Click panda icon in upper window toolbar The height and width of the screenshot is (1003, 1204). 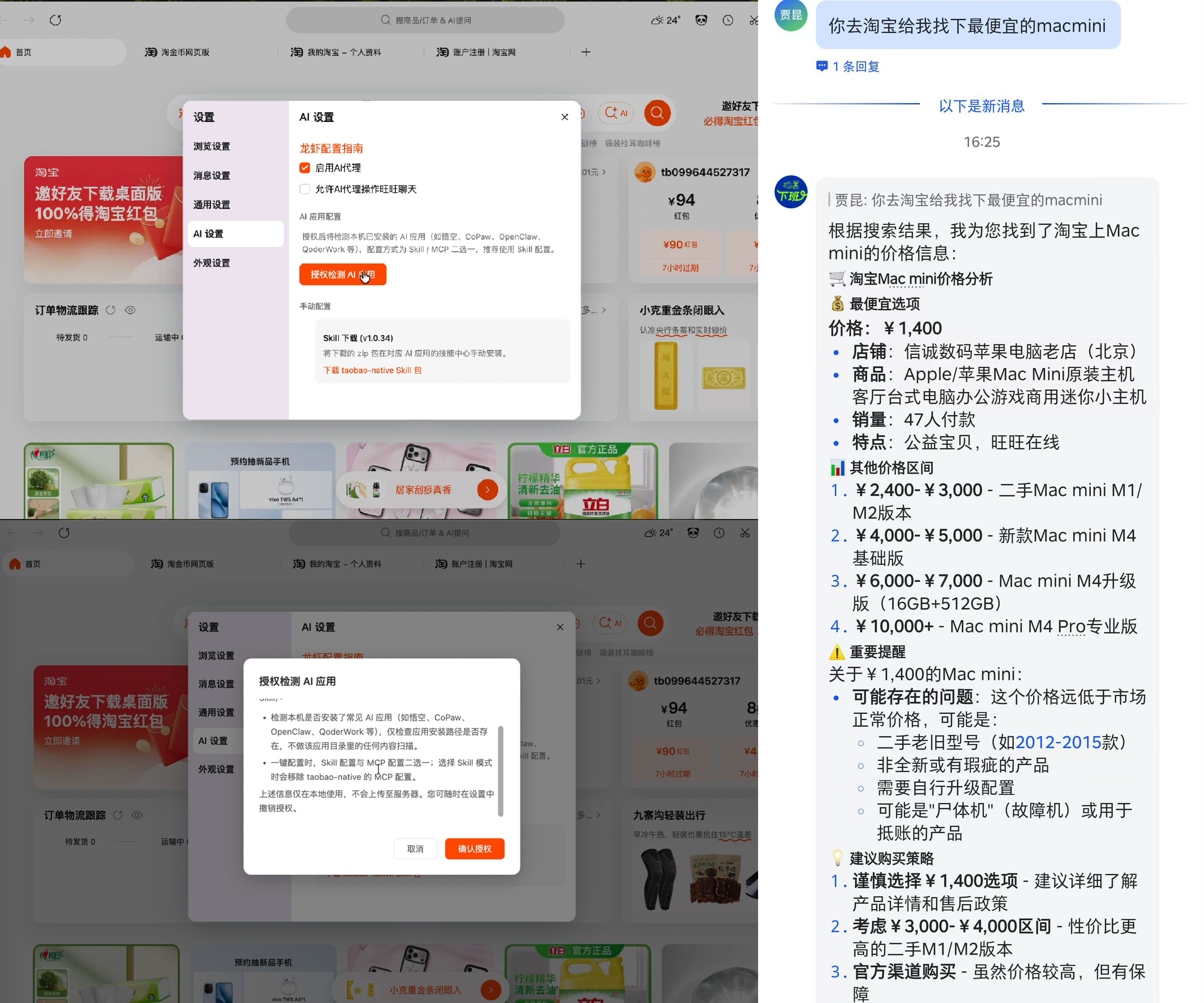coord(701,20)
